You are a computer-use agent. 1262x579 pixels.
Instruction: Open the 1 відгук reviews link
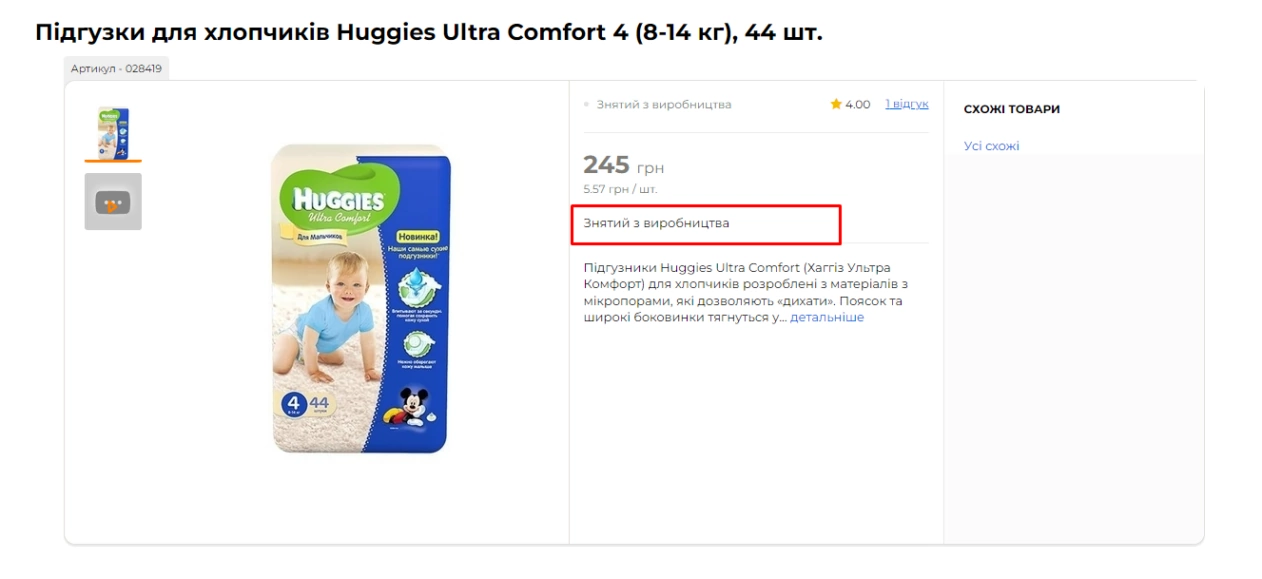[x=907, y=104]
